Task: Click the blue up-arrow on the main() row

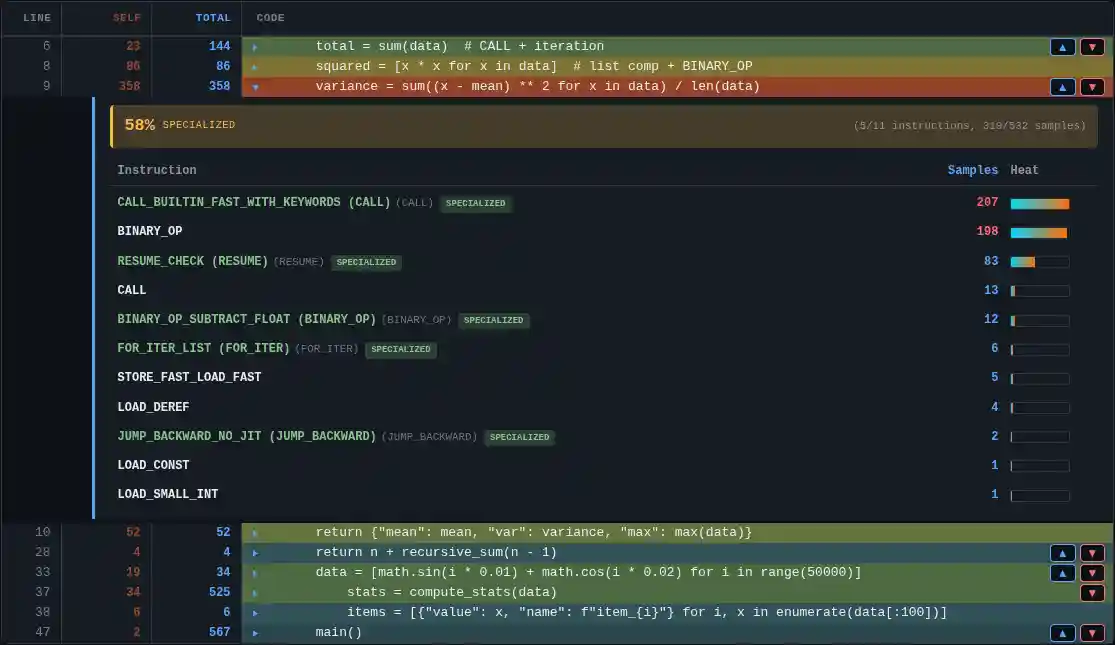Action: click(x=1063, y=632)
